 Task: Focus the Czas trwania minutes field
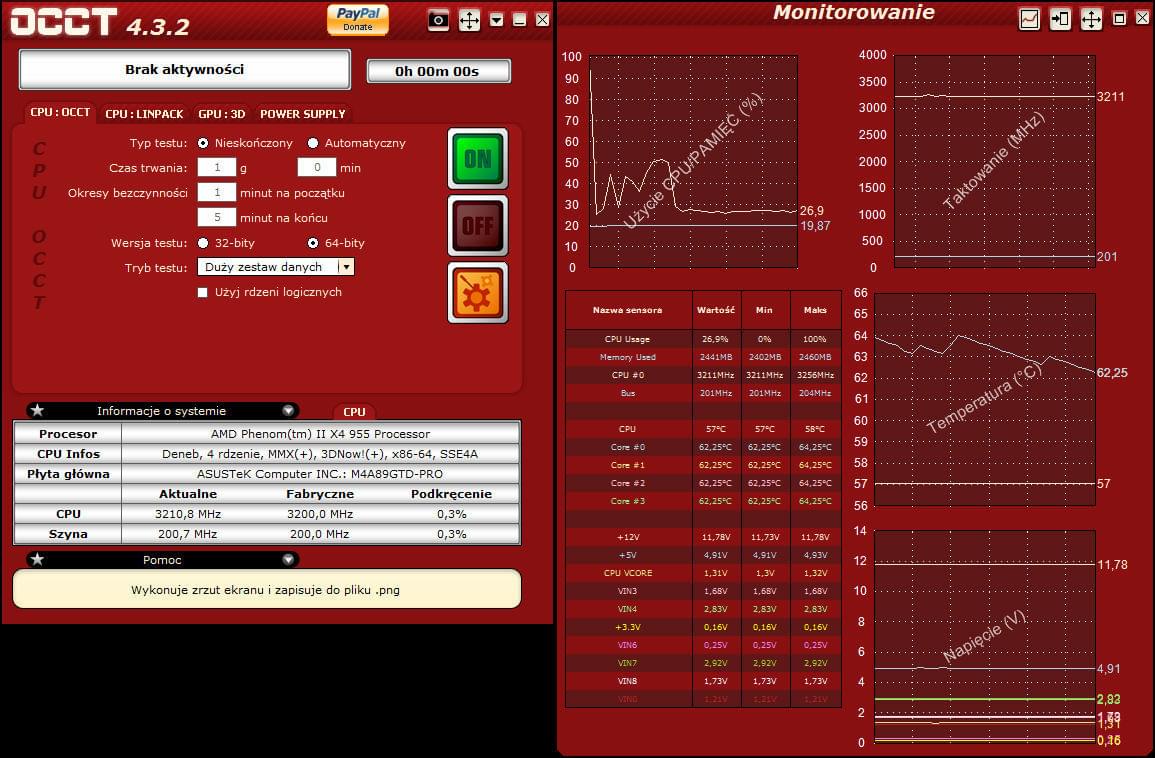point(317,167)
